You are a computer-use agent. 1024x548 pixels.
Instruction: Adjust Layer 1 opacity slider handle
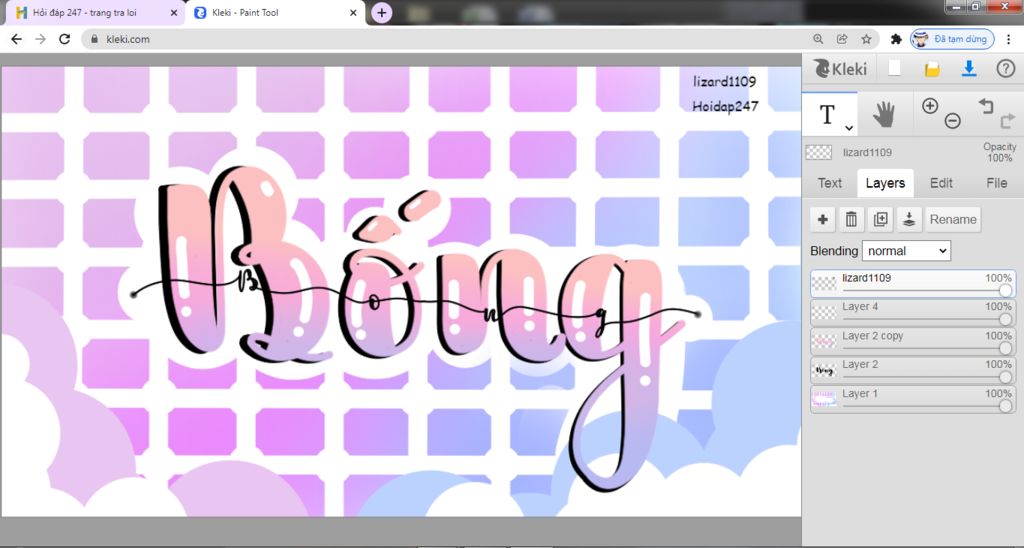(1006, 406)
